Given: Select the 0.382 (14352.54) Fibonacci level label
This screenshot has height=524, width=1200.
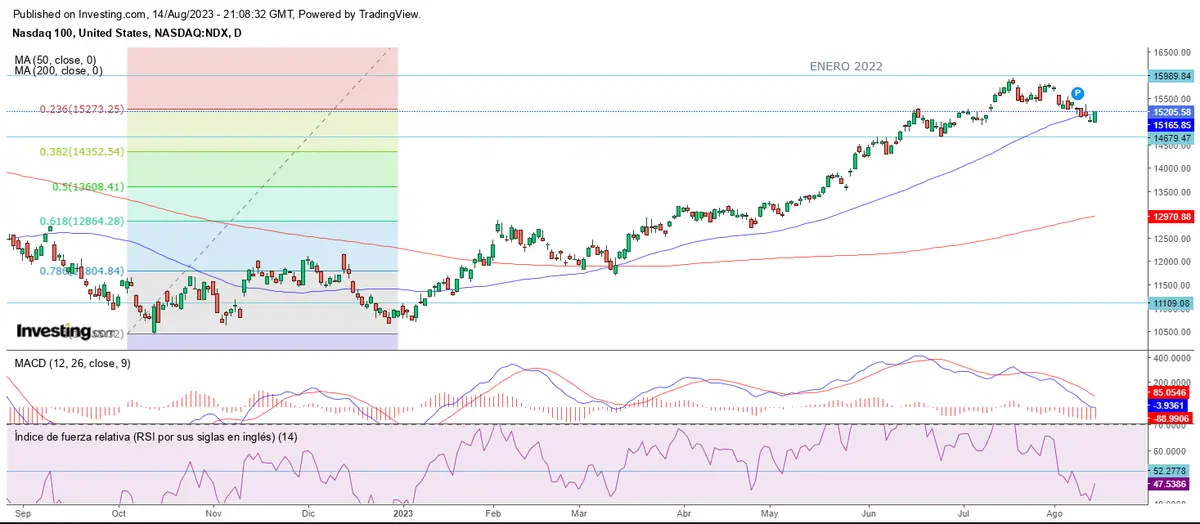Looking at the screenshot, I should click(x=82, y=152).
